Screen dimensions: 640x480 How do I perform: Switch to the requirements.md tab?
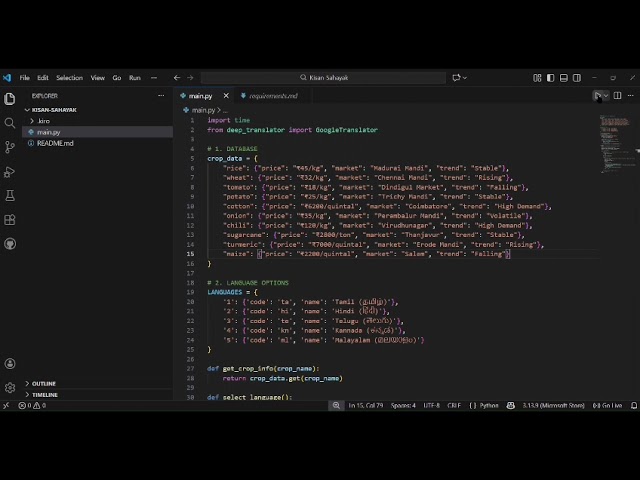tap(273, 96)
